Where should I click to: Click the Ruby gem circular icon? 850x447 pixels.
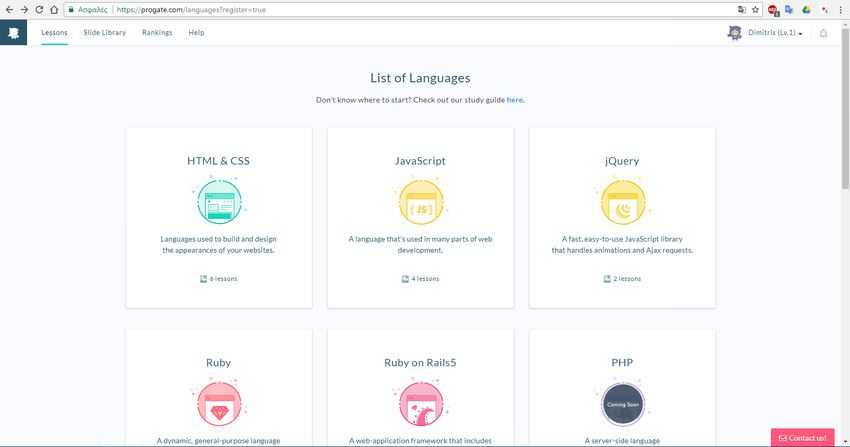coord(219,404)
